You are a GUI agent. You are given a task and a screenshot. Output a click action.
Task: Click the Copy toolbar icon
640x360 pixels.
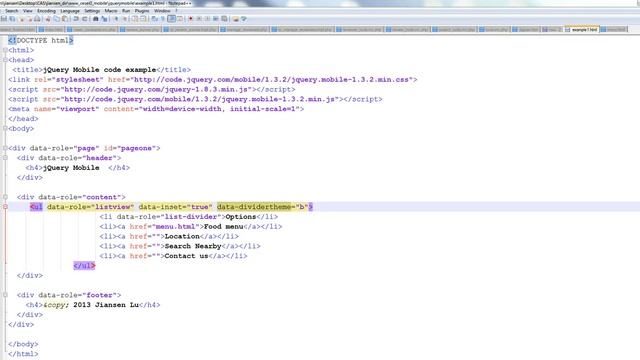click(x=56, y=19)
